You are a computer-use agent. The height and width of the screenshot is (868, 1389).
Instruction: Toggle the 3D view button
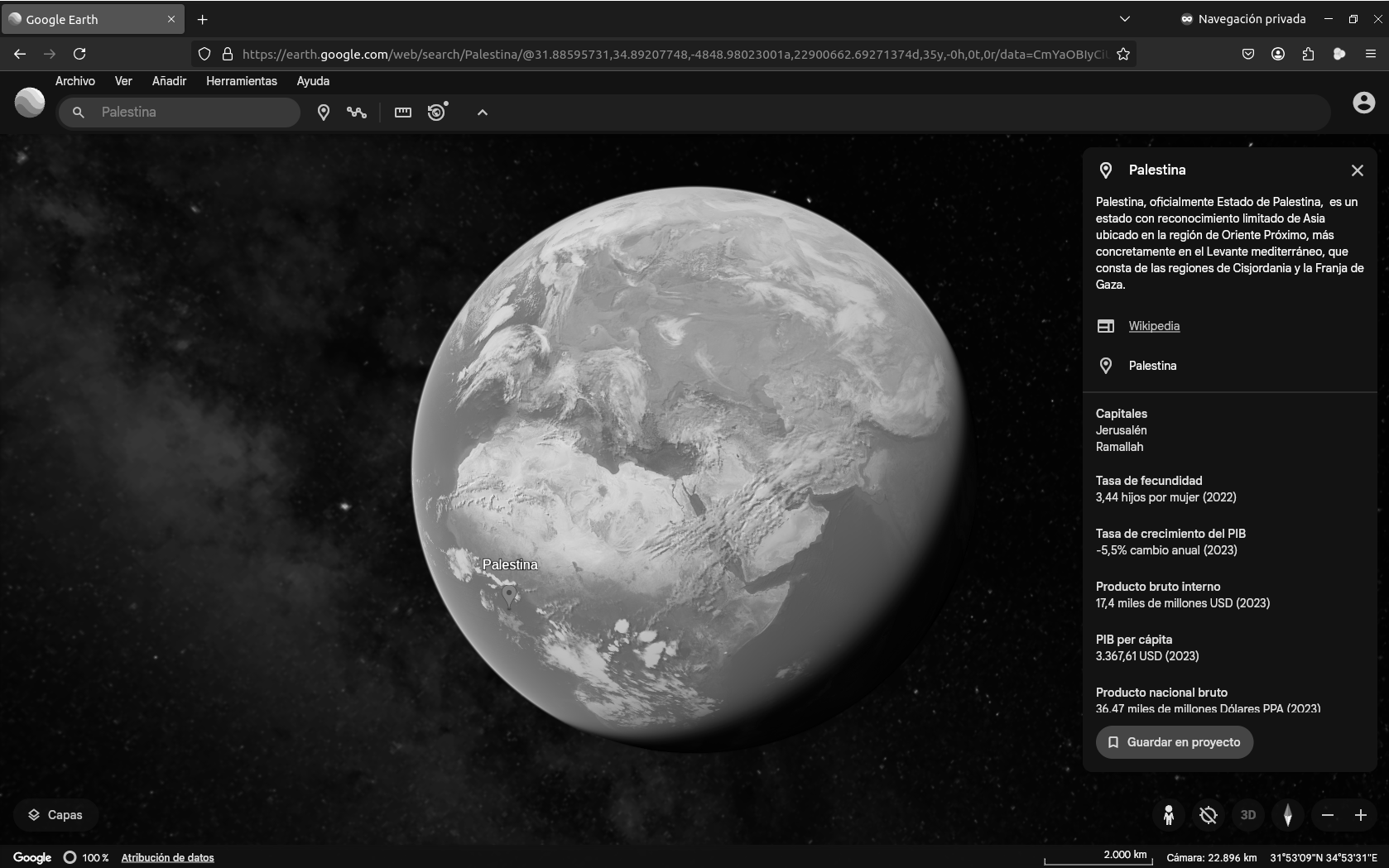pyautogui.click(x=1248, y=815)
